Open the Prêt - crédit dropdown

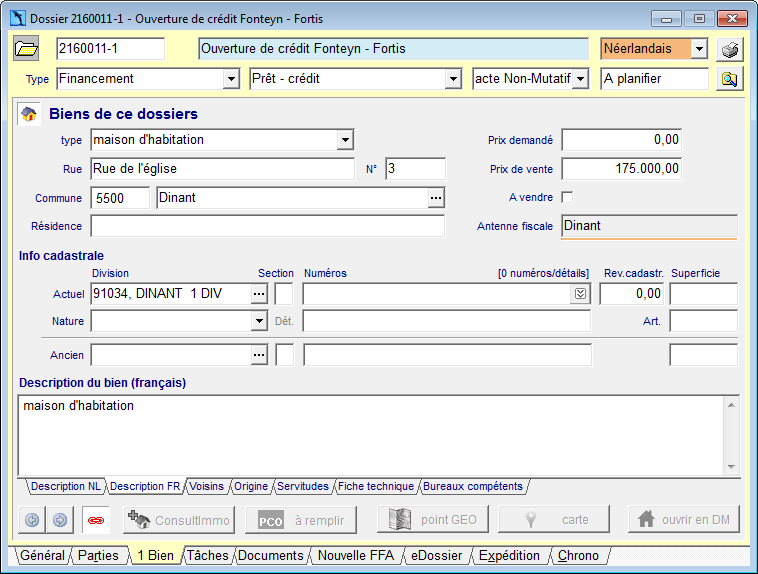pyautogui.click(x=453, y=79)
